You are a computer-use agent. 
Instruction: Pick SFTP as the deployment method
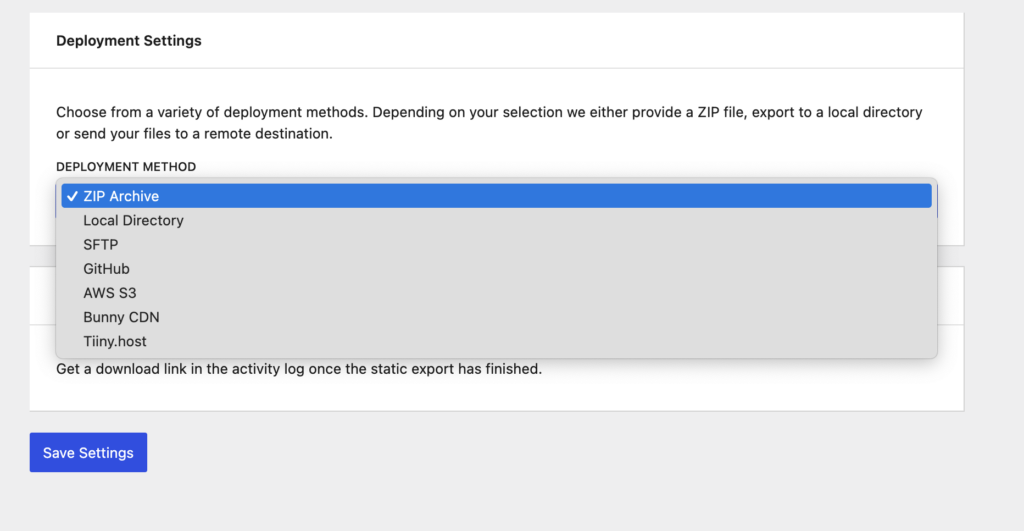[x=496, y=244]
